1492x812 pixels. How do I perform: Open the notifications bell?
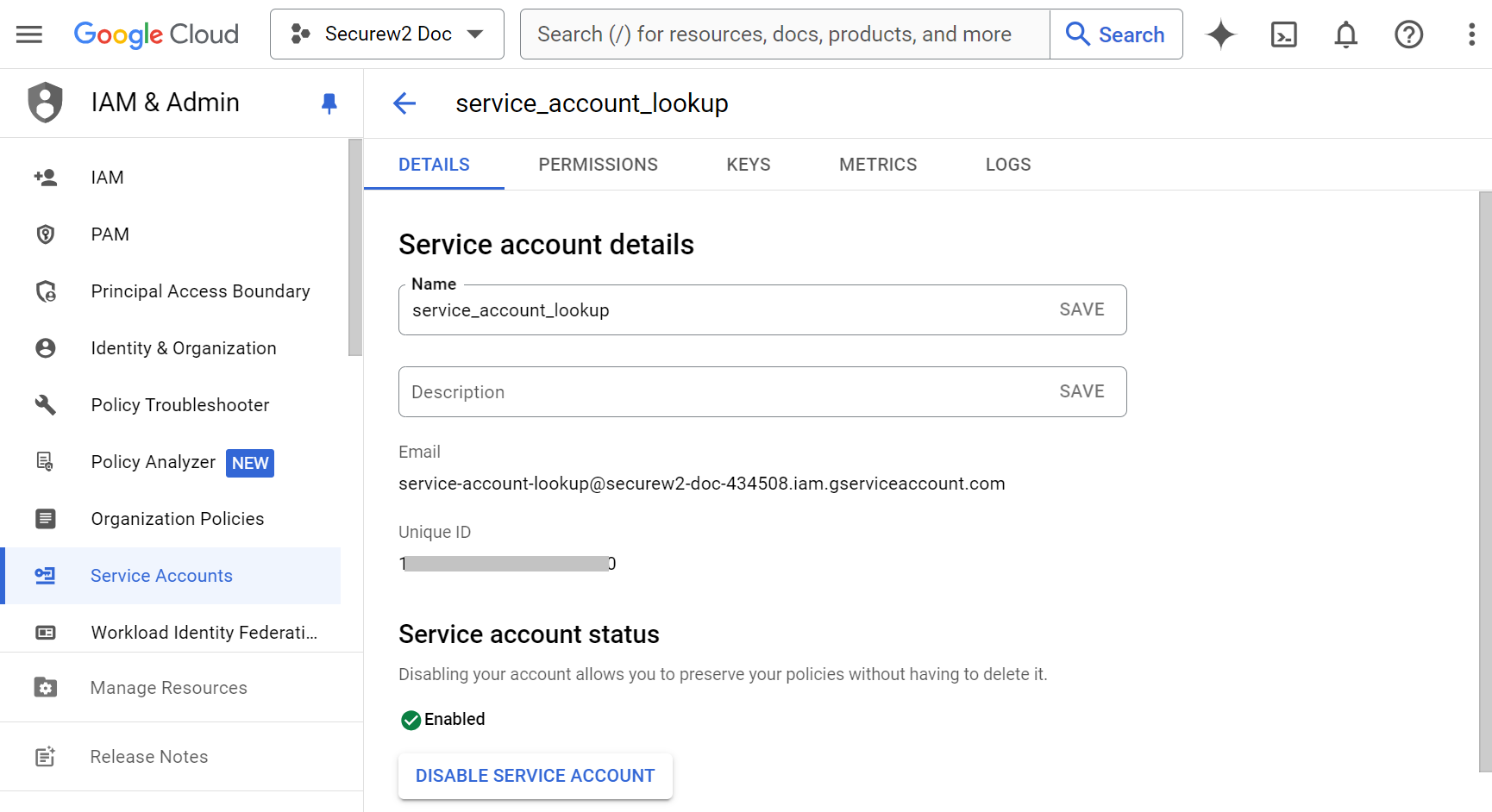click(x=1345, y=34)
